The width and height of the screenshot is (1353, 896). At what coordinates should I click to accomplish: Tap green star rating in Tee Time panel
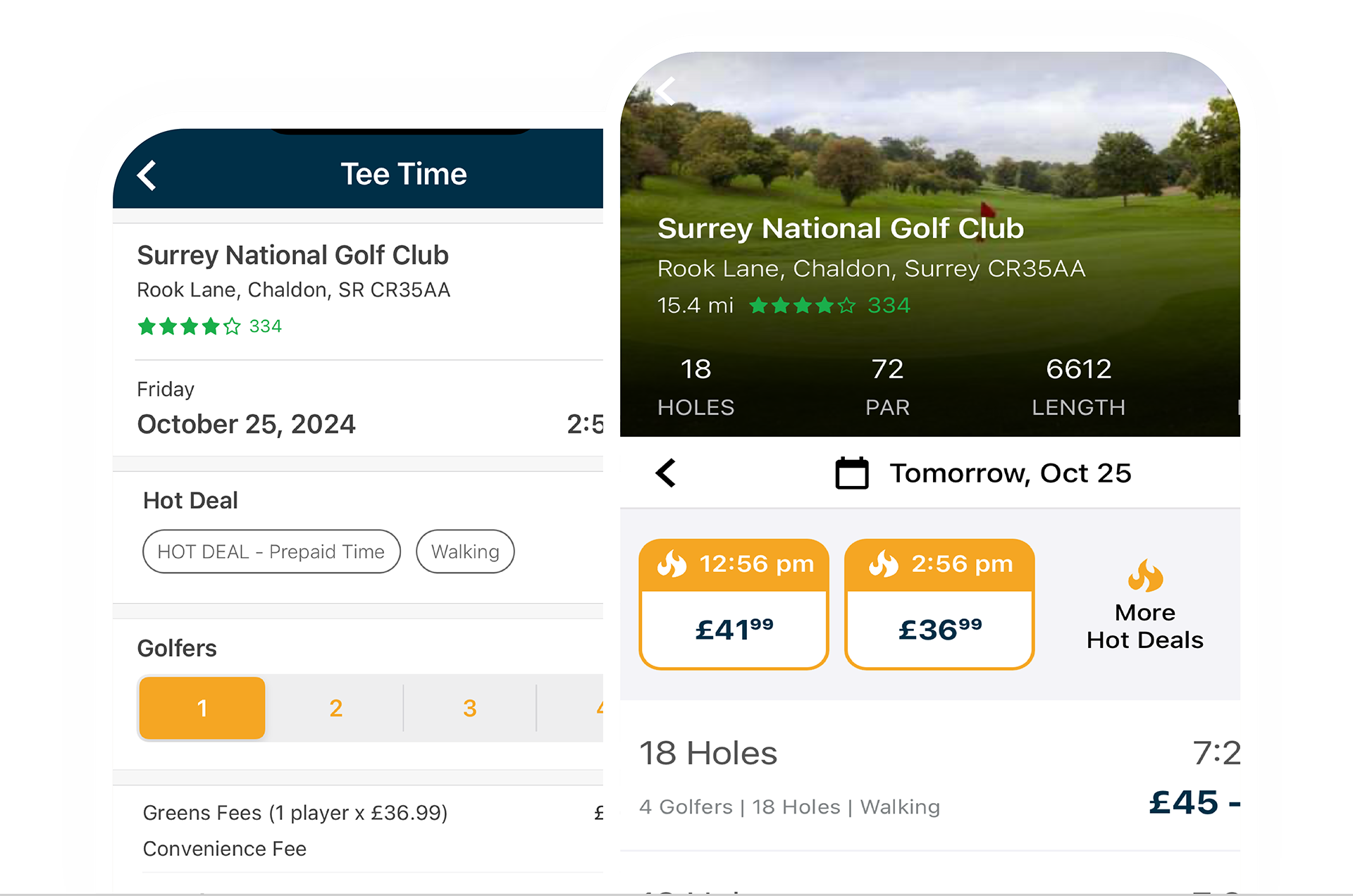pyautogui.click(x=189, y=326)
